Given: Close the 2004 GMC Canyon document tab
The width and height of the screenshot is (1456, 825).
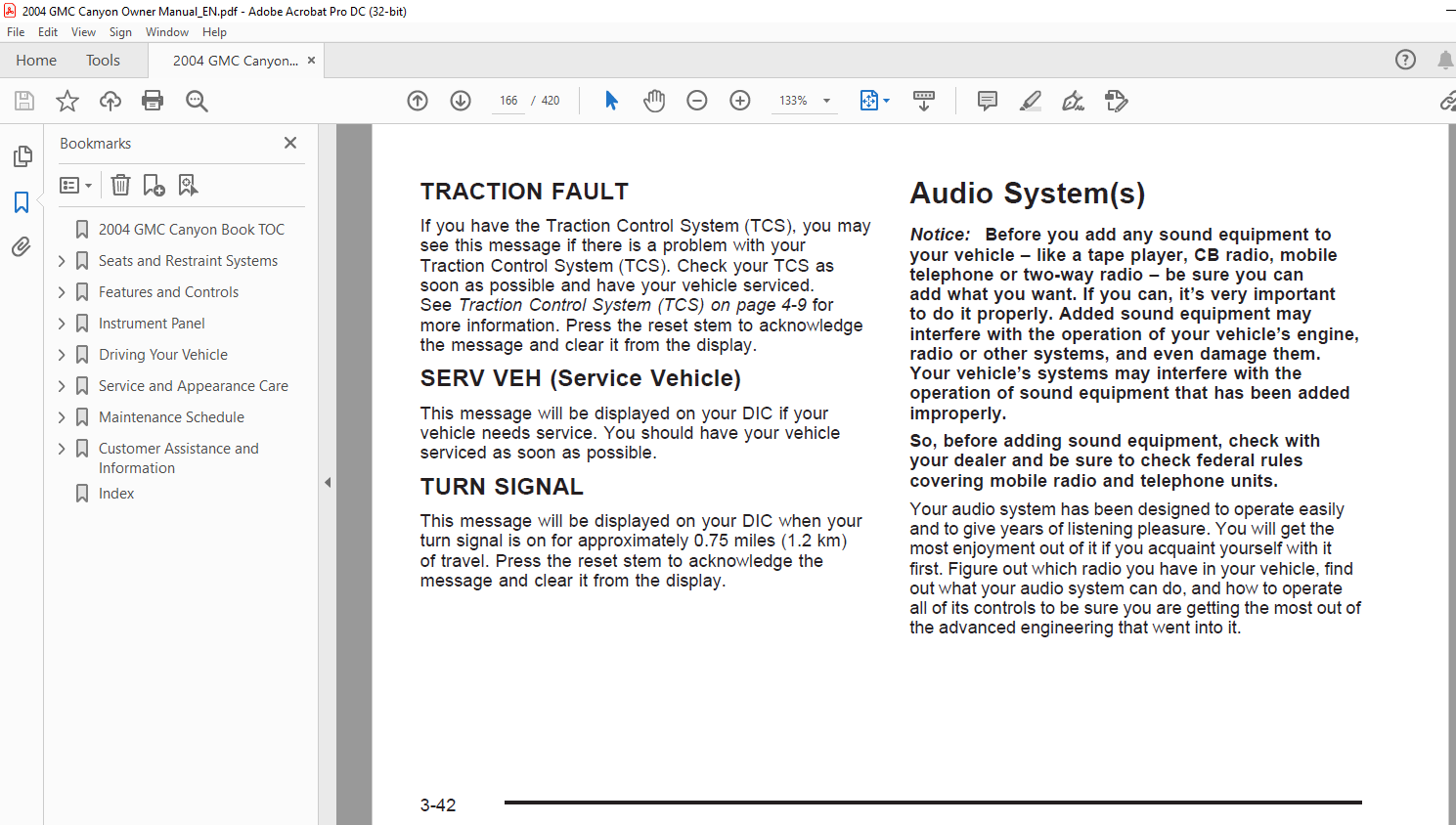Looking at the screenshot, I should point(312,60).
